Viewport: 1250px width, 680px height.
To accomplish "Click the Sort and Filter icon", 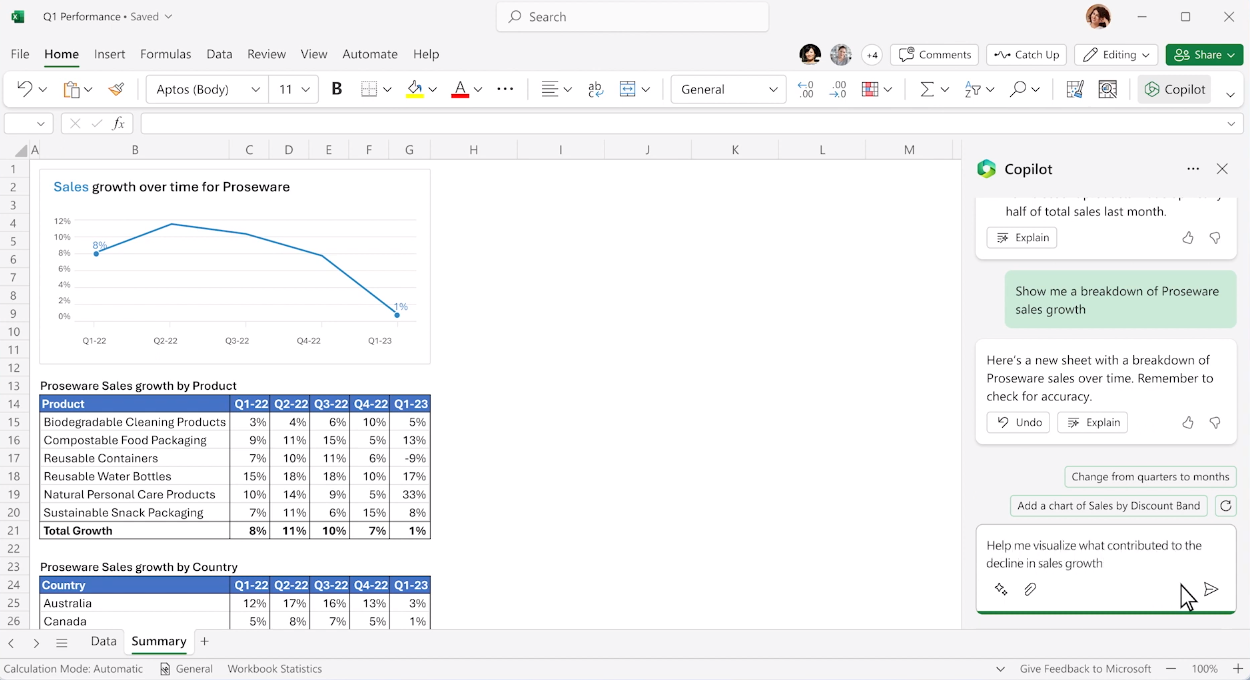I will click(x=973, y=89).
